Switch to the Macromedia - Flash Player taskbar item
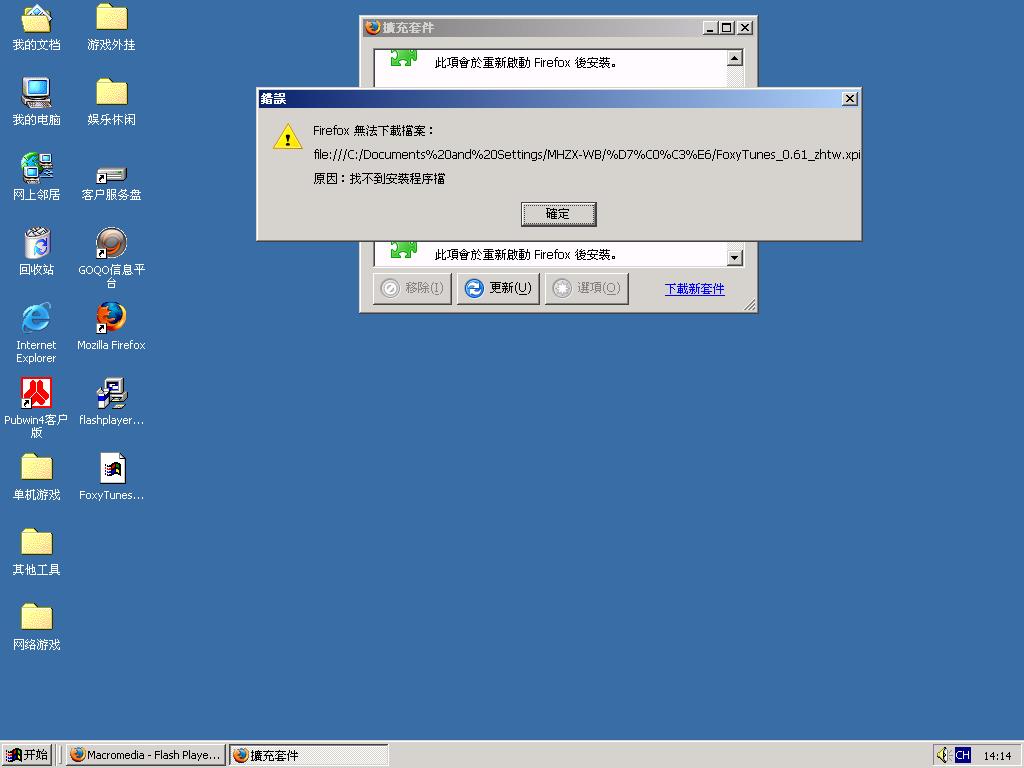This screenshot has height=768, width=1024. pyautogui.click(x=146, y=755)
